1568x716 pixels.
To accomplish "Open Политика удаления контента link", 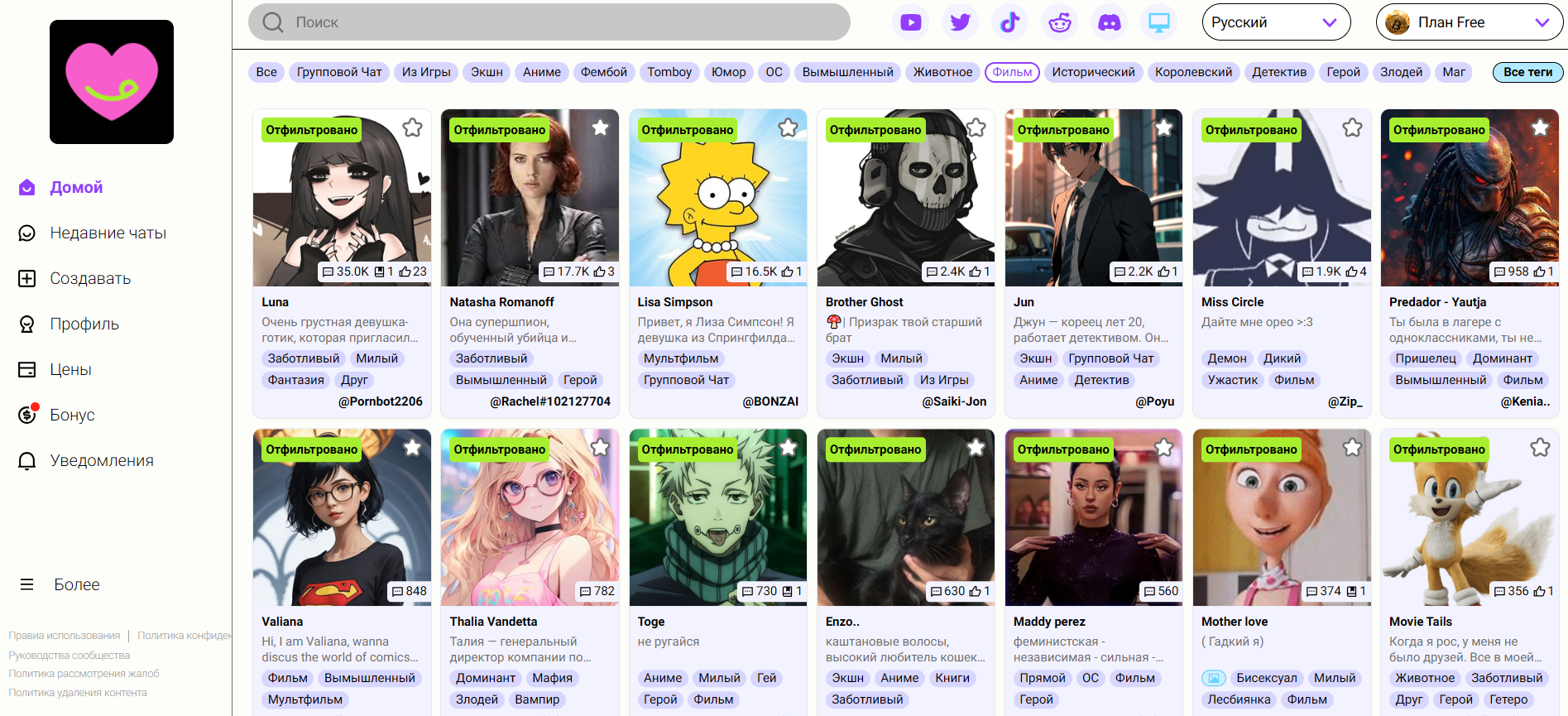I will click(x=78, y=693).
